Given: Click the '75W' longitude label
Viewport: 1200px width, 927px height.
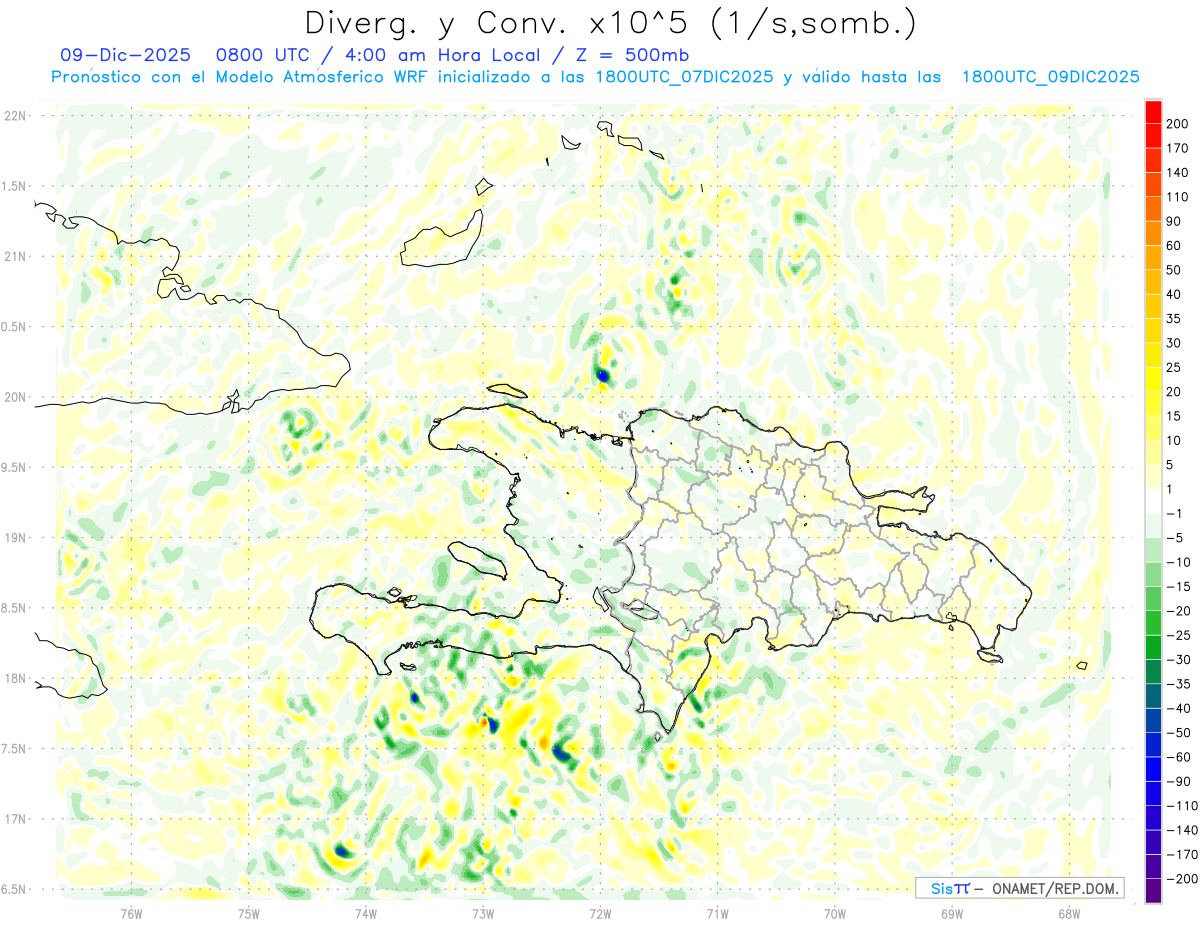Looking at the screenshot, I should (249, 912).
